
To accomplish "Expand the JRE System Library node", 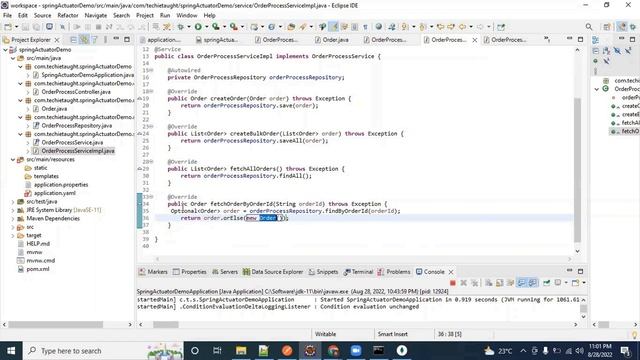I will click(x=13, y=210).
